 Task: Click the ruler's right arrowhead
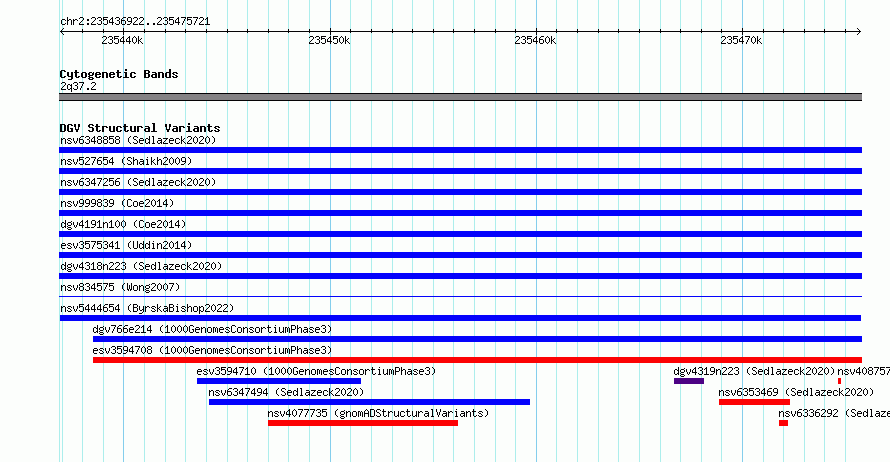coord(859,31)
